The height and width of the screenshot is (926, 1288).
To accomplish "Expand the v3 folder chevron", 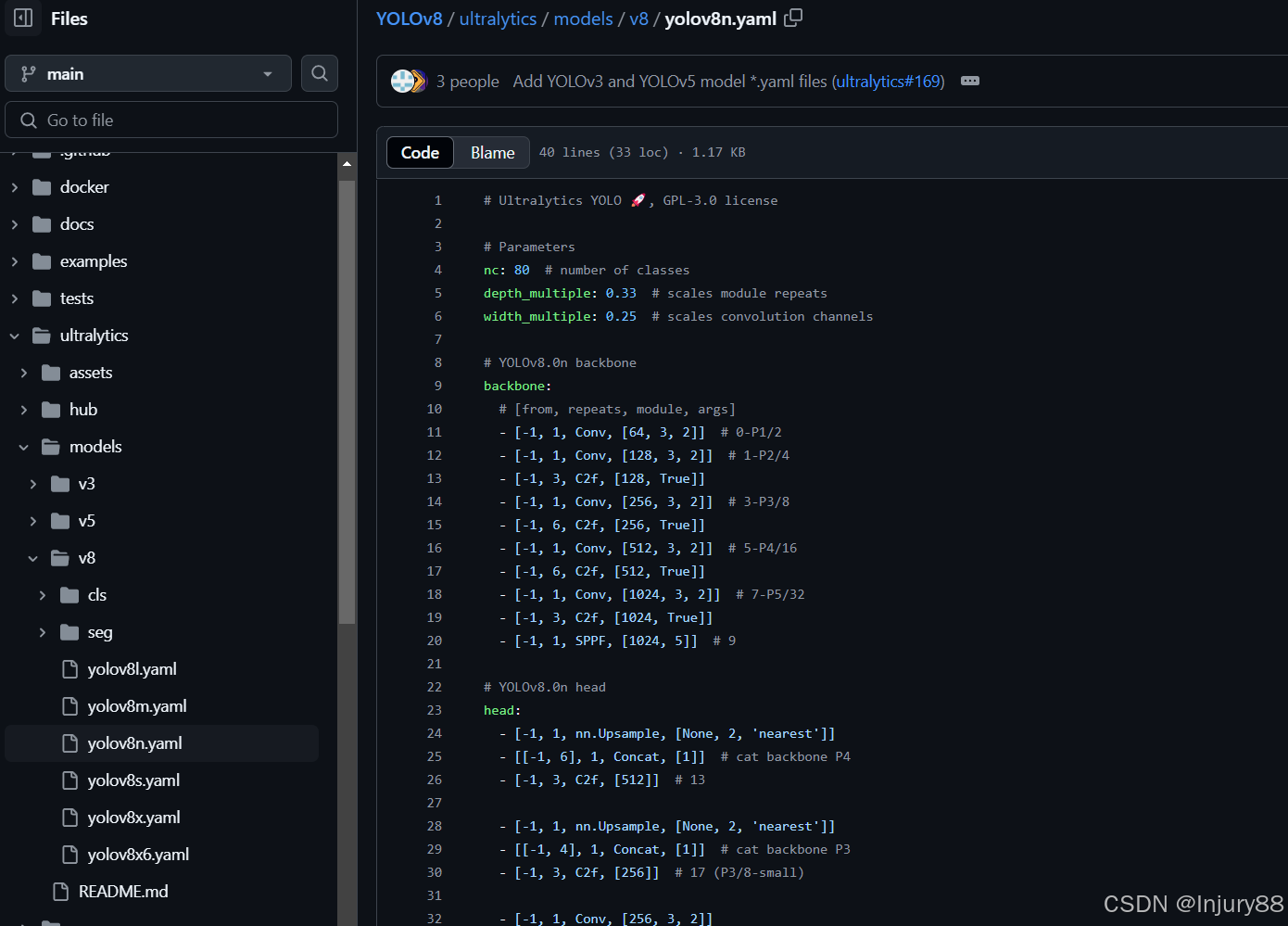I will point(33,484).
